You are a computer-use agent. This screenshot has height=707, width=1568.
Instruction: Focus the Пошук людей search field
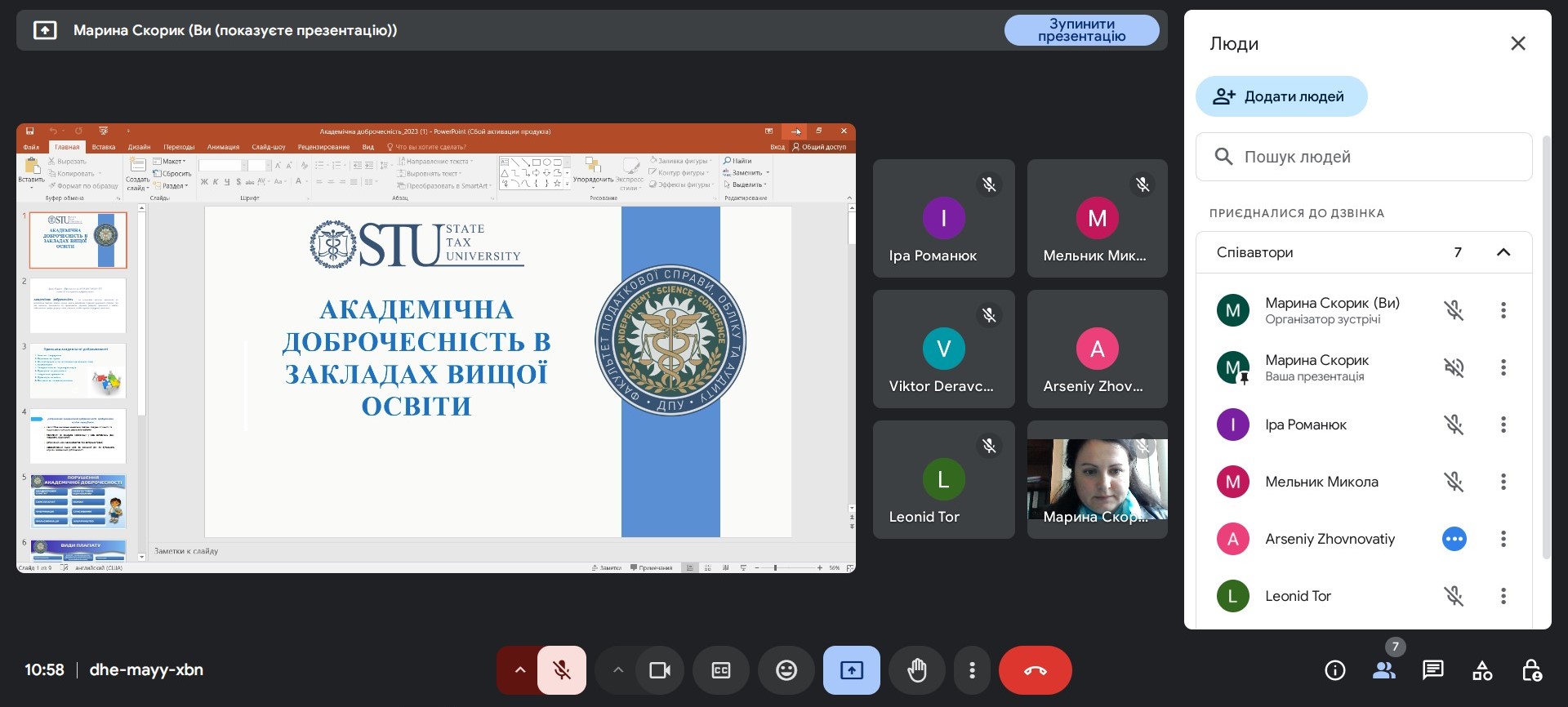click(x=1364, y=157)
